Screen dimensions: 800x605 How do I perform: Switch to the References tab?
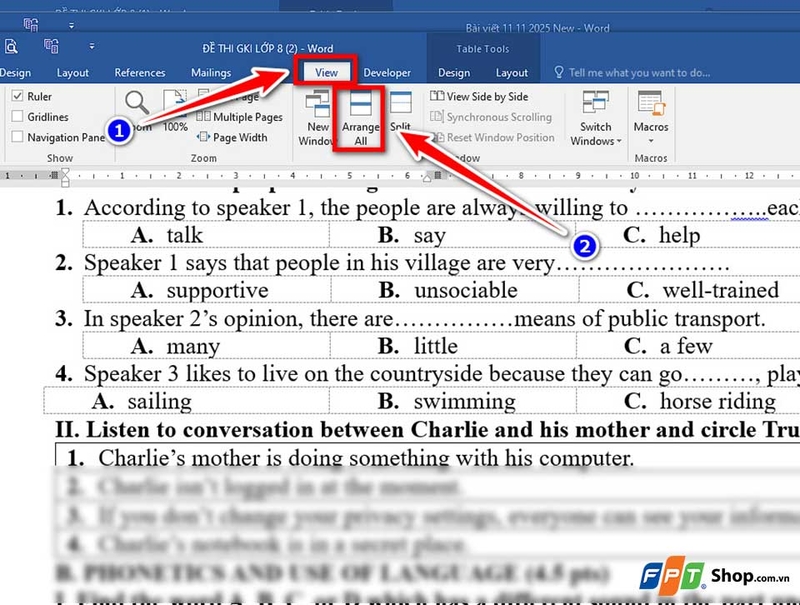click(140, 72)
